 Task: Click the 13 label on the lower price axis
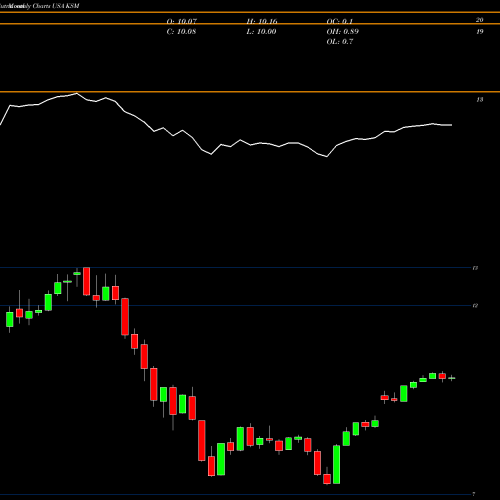coord(475,268)
